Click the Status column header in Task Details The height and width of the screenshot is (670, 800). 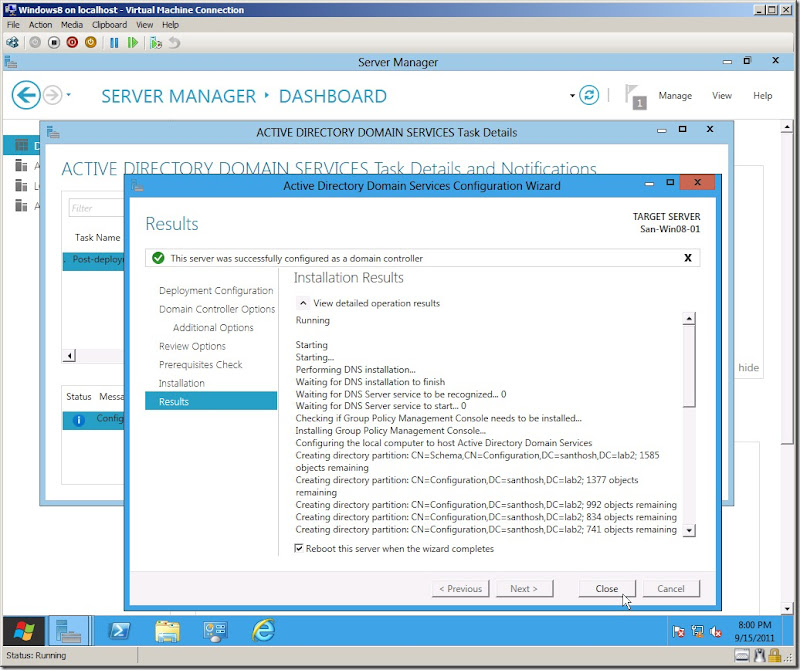pos(79,396)
